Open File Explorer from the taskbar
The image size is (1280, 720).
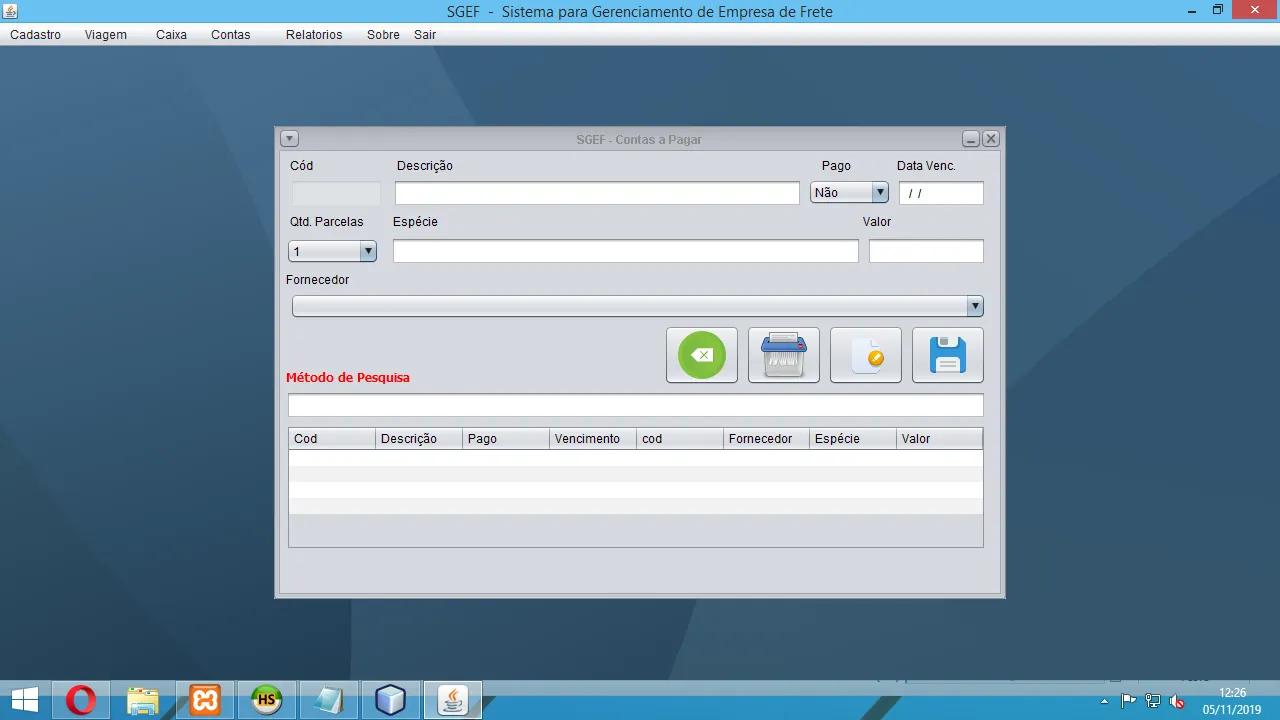coord(143,700)
